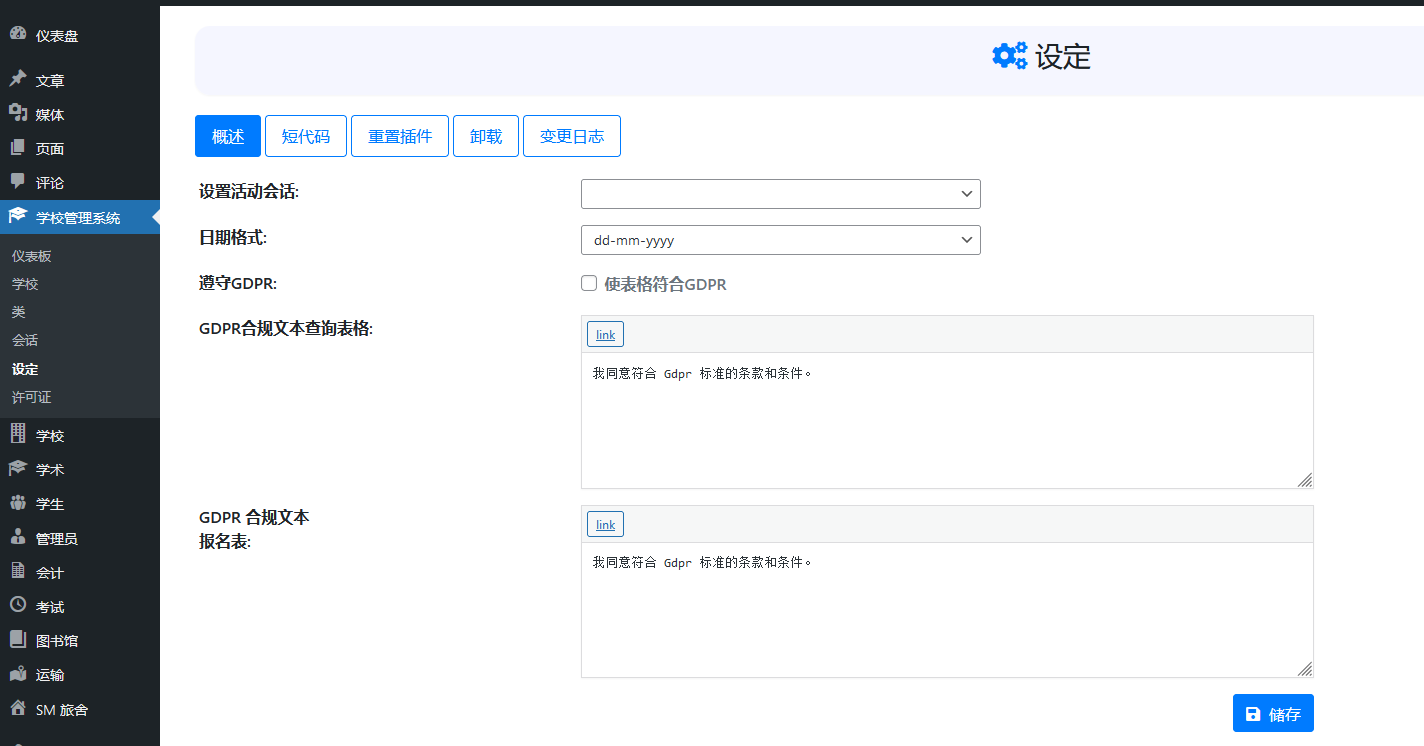Open the 类 submenu item
This screenshot has height=746, width=1424.
(x=19, y=312)
